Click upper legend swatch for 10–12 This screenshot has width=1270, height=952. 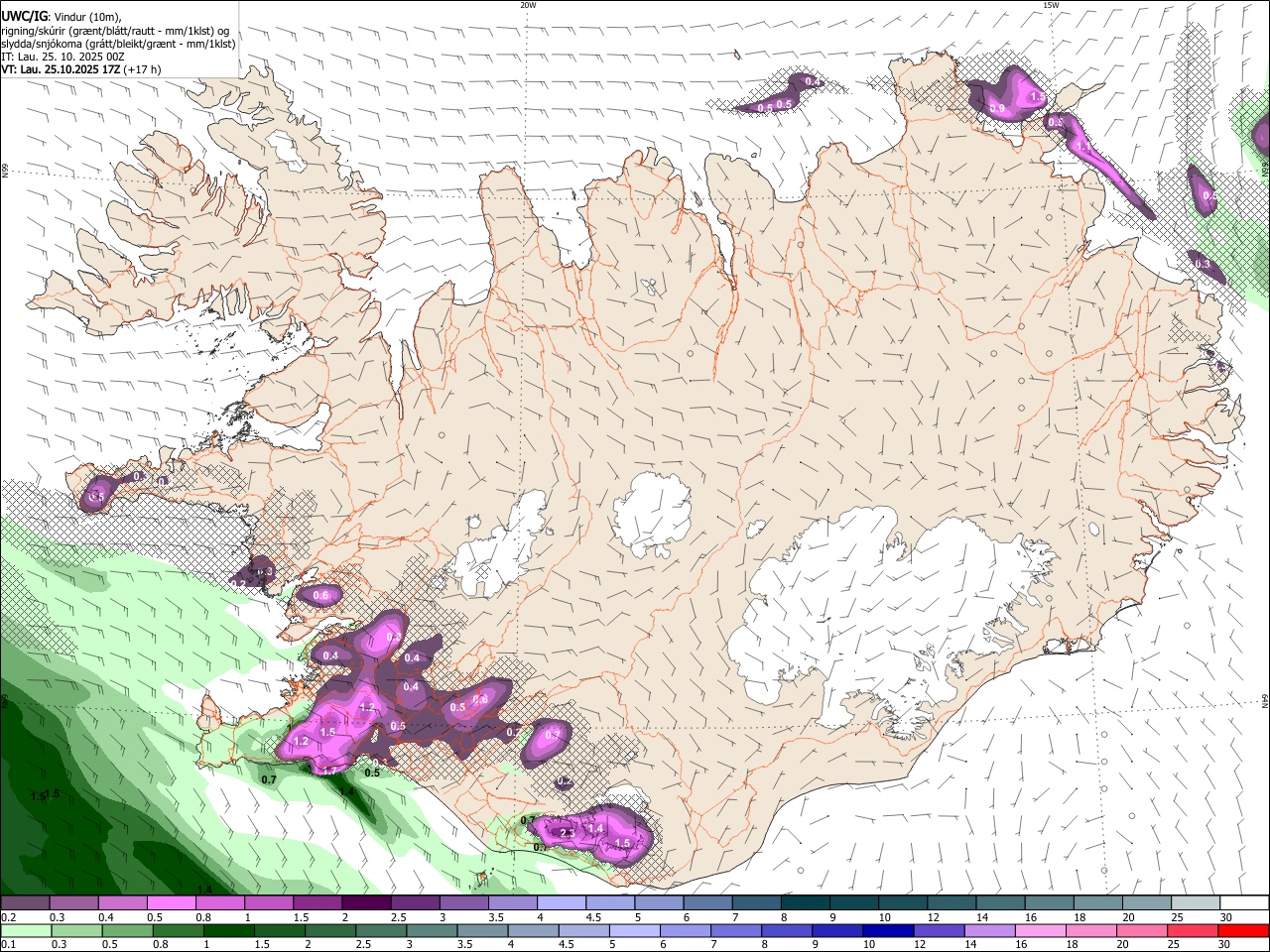(x=902, y=903)
